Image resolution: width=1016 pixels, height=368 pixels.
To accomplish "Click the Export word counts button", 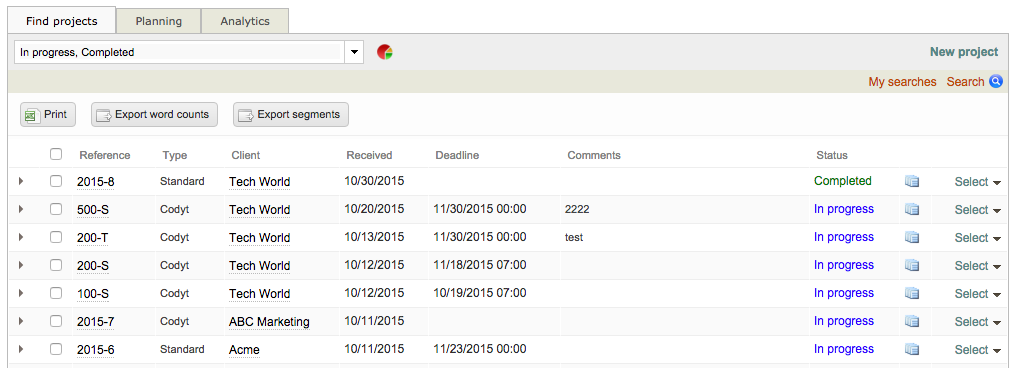I will click(154, 115).
